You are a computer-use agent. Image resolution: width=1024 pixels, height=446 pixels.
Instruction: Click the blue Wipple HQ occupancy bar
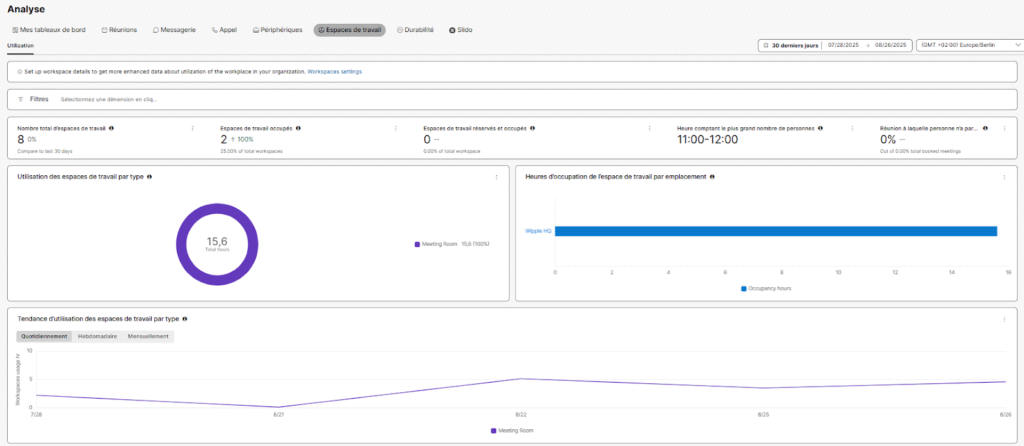776,231
